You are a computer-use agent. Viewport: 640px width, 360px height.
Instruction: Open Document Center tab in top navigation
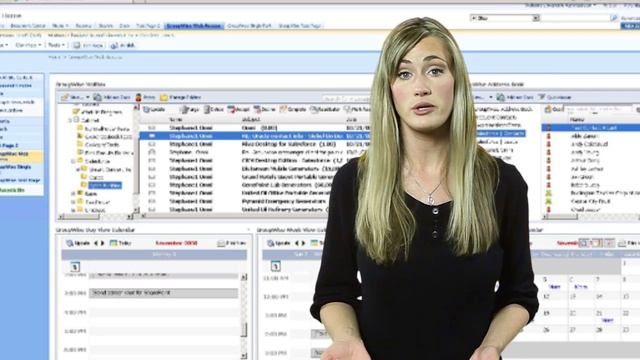[28, 26]
